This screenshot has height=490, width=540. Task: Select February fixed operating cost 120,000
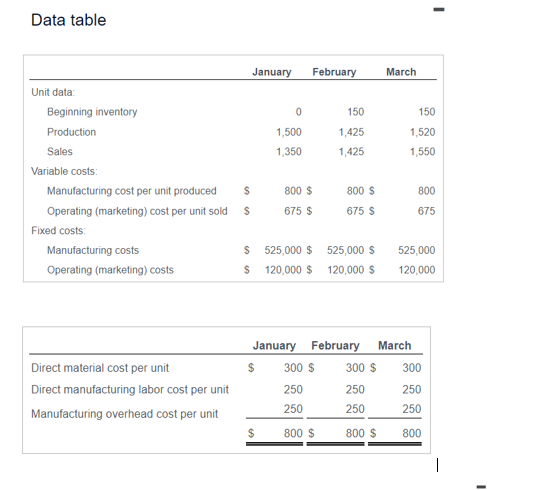(x=346, y=270)
